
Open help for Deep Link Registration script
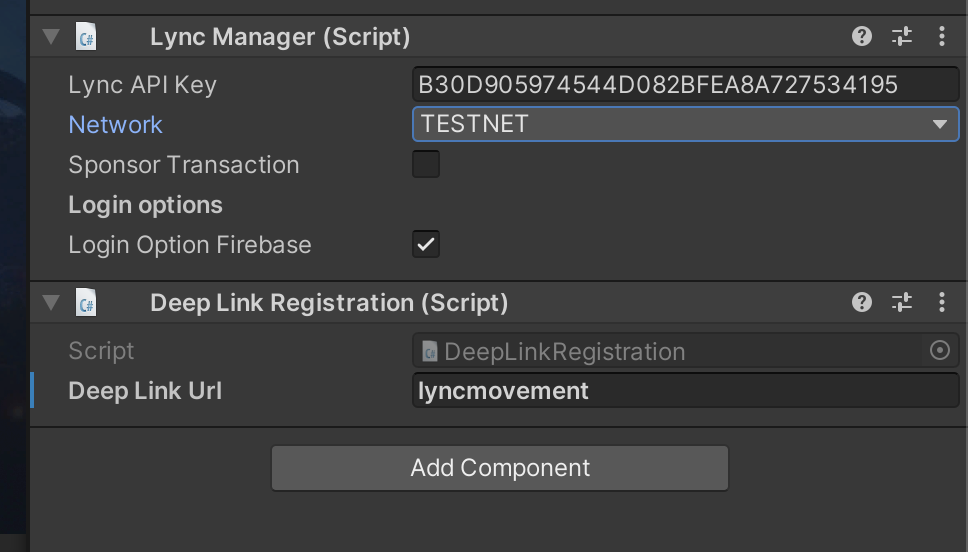click(862, 303)
